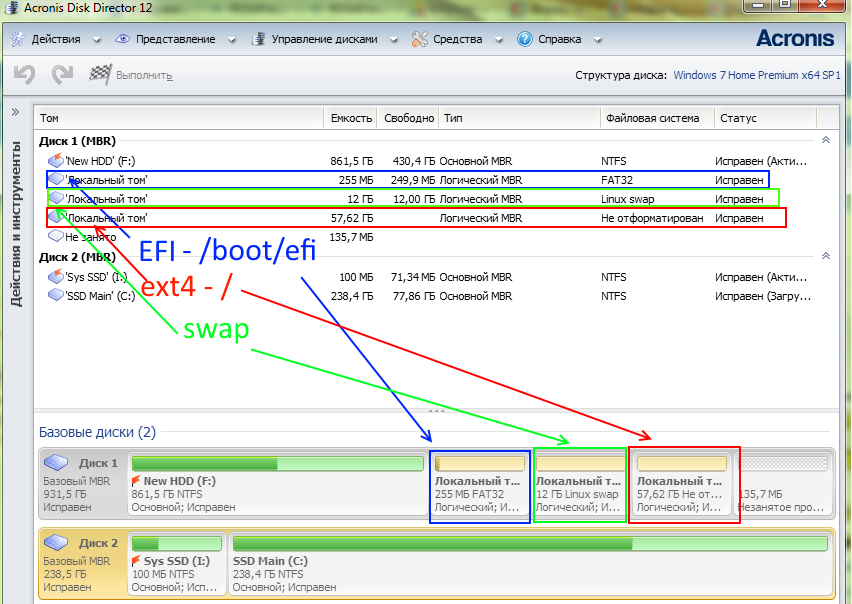This screenshot has width=852, height=604.
Task: Click the Actions menu icon
Action: tap(18, 39)
